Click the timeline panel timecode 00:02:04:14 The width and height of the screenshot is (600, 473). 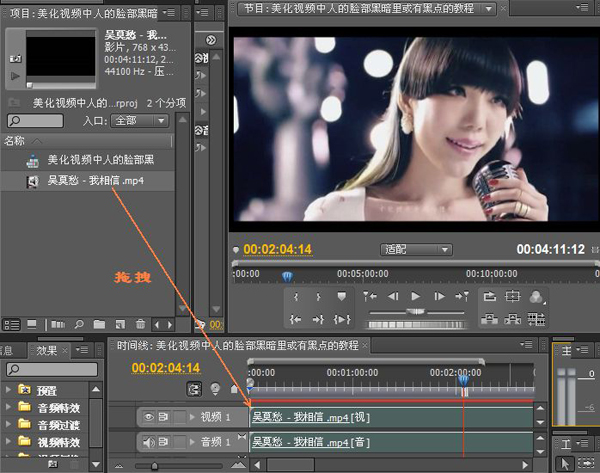pyautogui.click(x=166, y=368)
